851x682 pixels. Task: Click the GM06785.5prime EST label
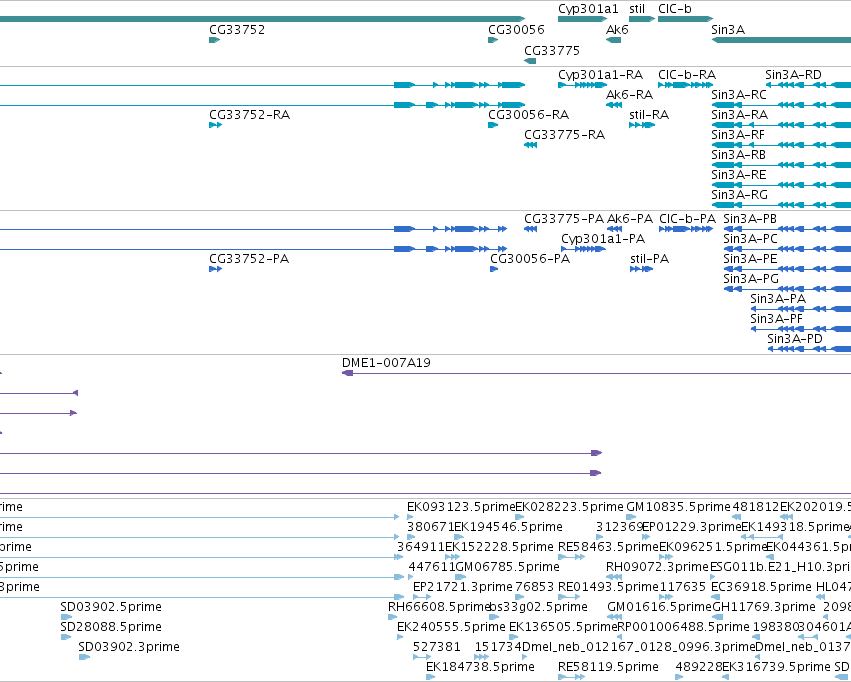tap(507, 568)
